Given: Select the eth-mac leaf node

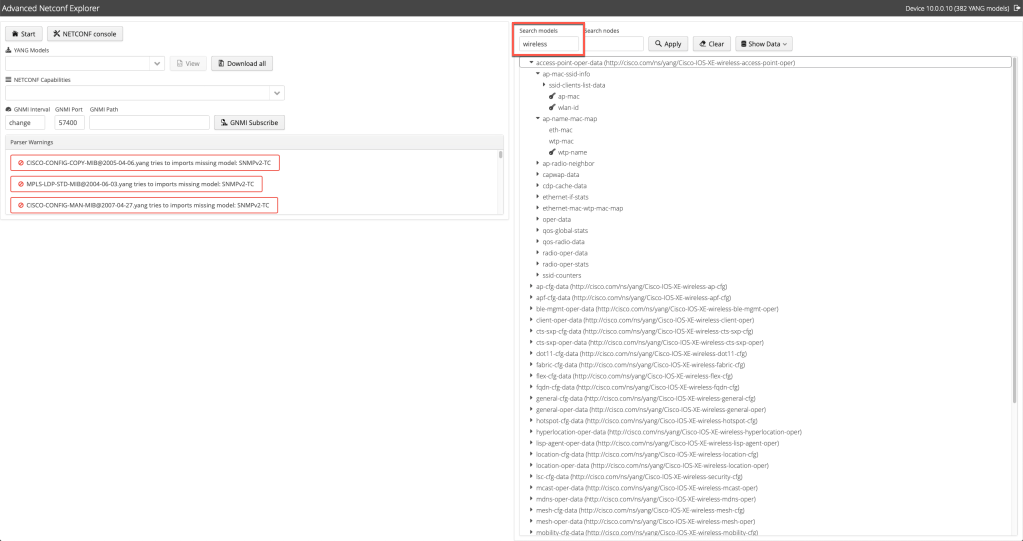Looking at the screenshot, I should (560, 130).
